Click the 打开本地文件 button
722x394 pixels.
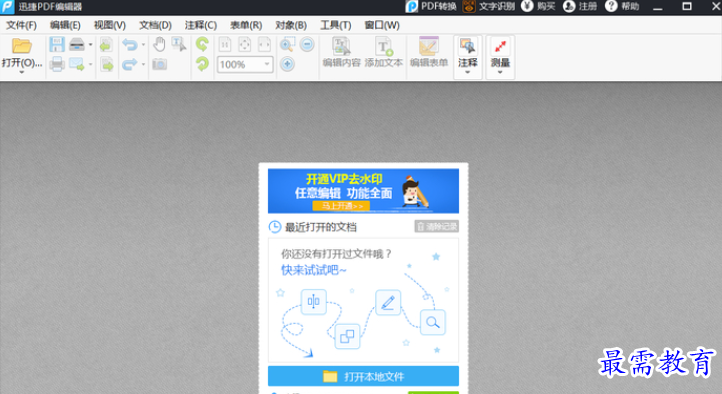(363, 376)
